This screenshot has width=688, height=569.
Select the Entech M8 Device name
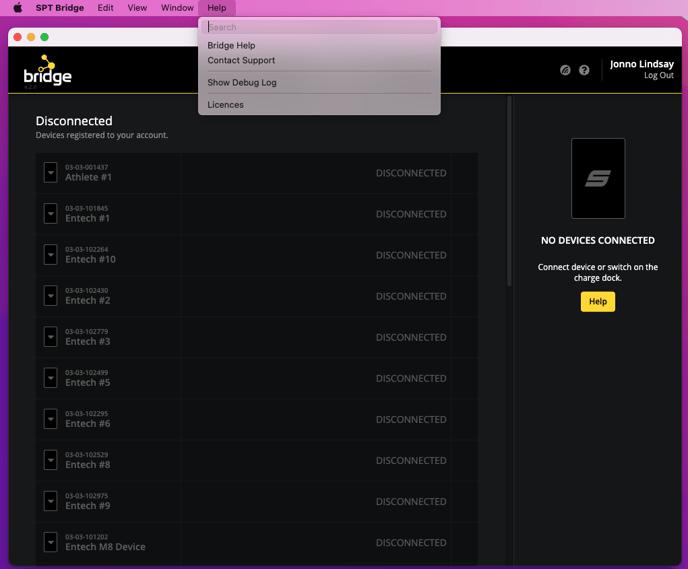(105, 547)
